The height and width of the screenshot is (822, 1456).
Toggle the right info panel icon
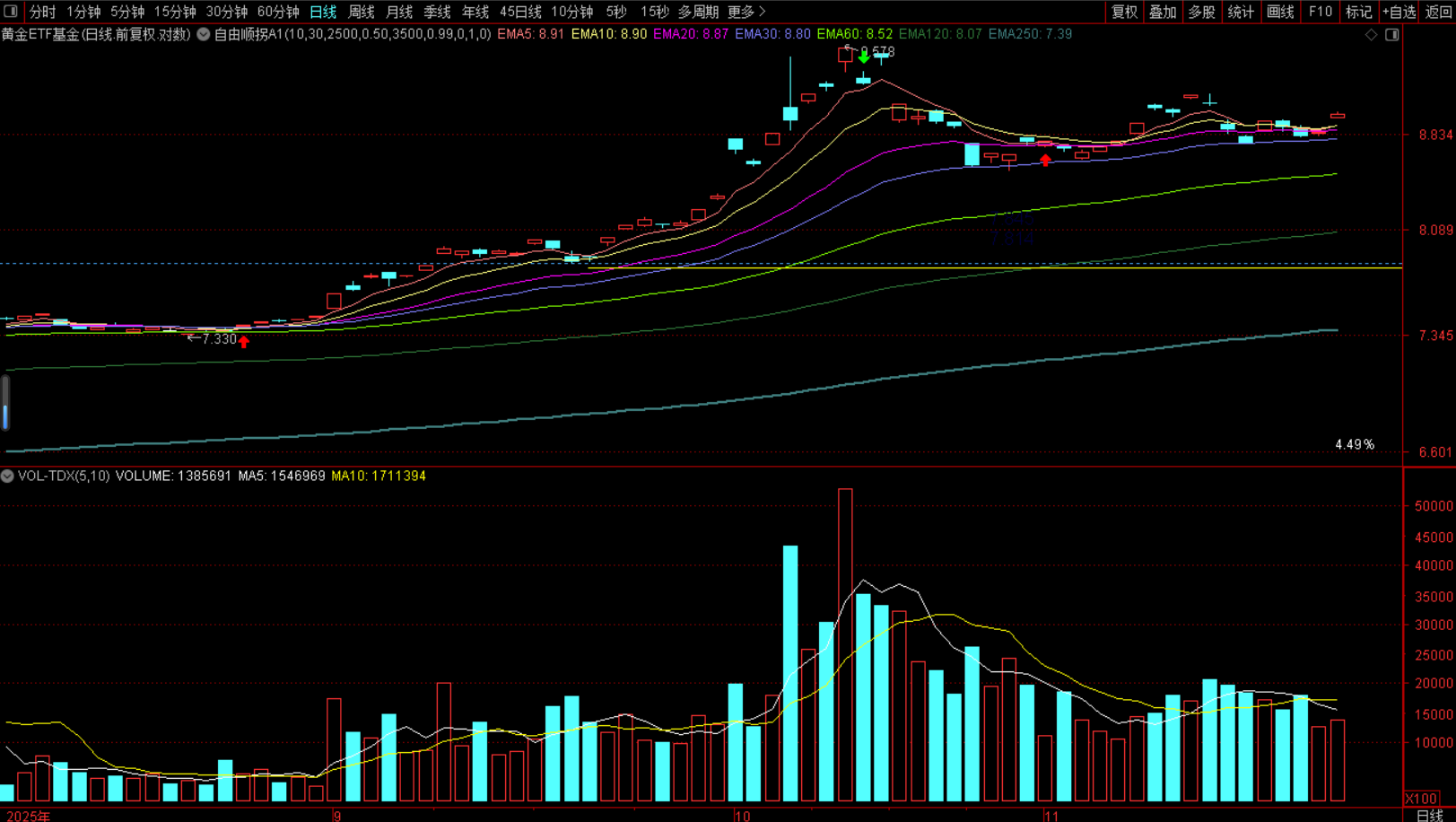(1392, 35)
